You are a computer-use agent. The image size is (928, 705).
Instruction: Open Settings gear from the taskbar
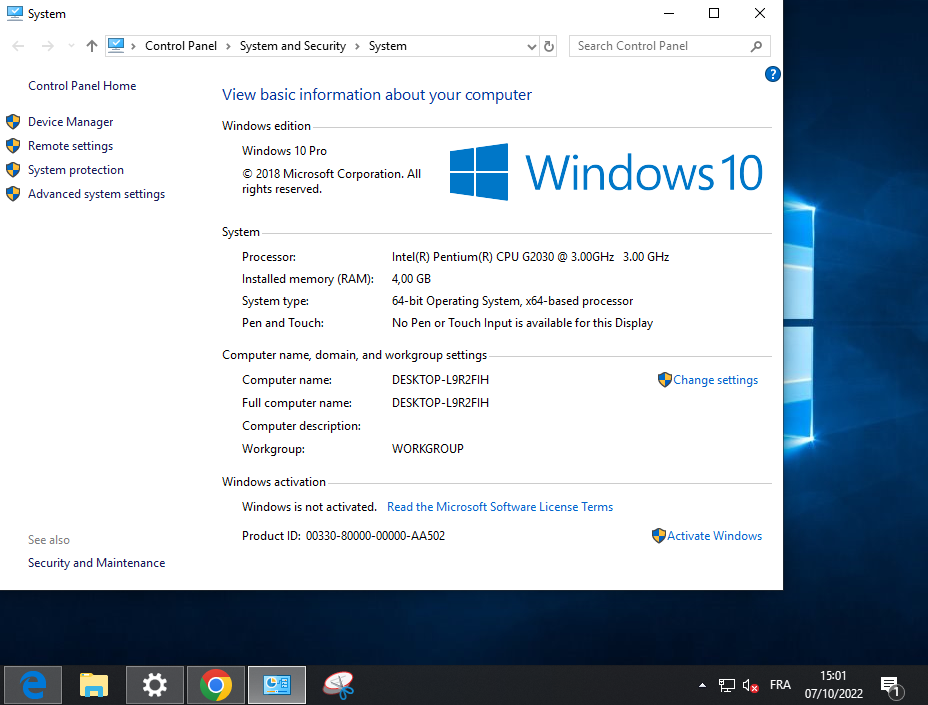(154, 685)
